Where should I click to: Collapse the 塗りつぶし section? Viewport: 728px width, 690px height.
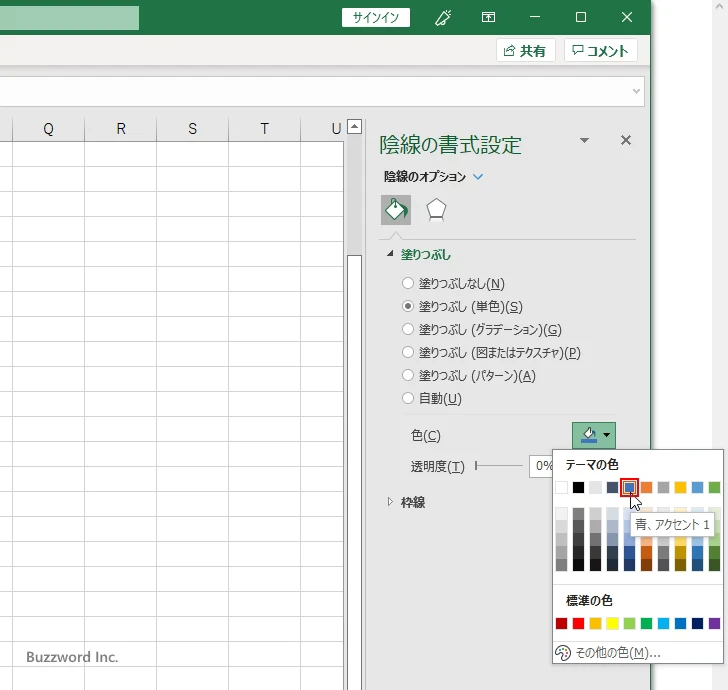pyautogui.click(x=390, y=254)
